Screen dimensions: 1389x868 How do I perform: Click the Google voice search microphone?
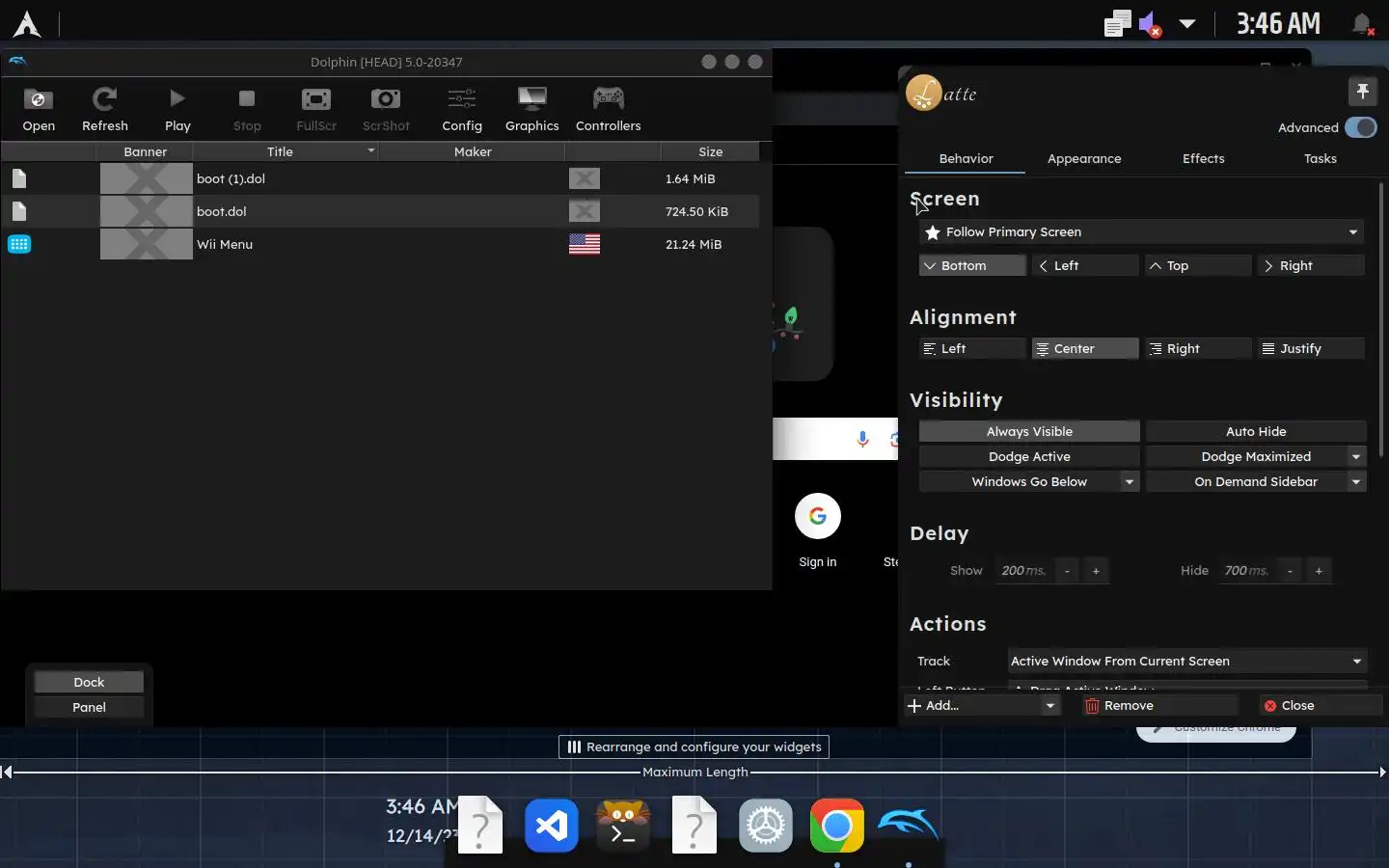[x=863, y=440]
